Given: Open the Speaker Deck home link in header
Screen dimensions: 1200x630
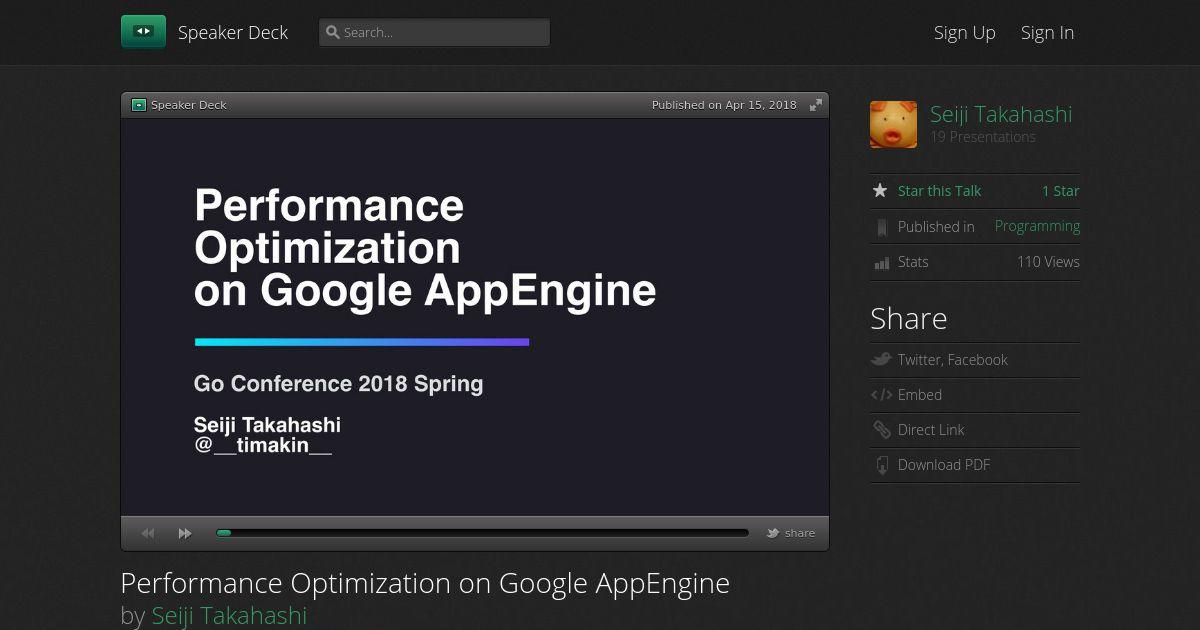Looking at the screenshot, I should (x=232, y=32).
